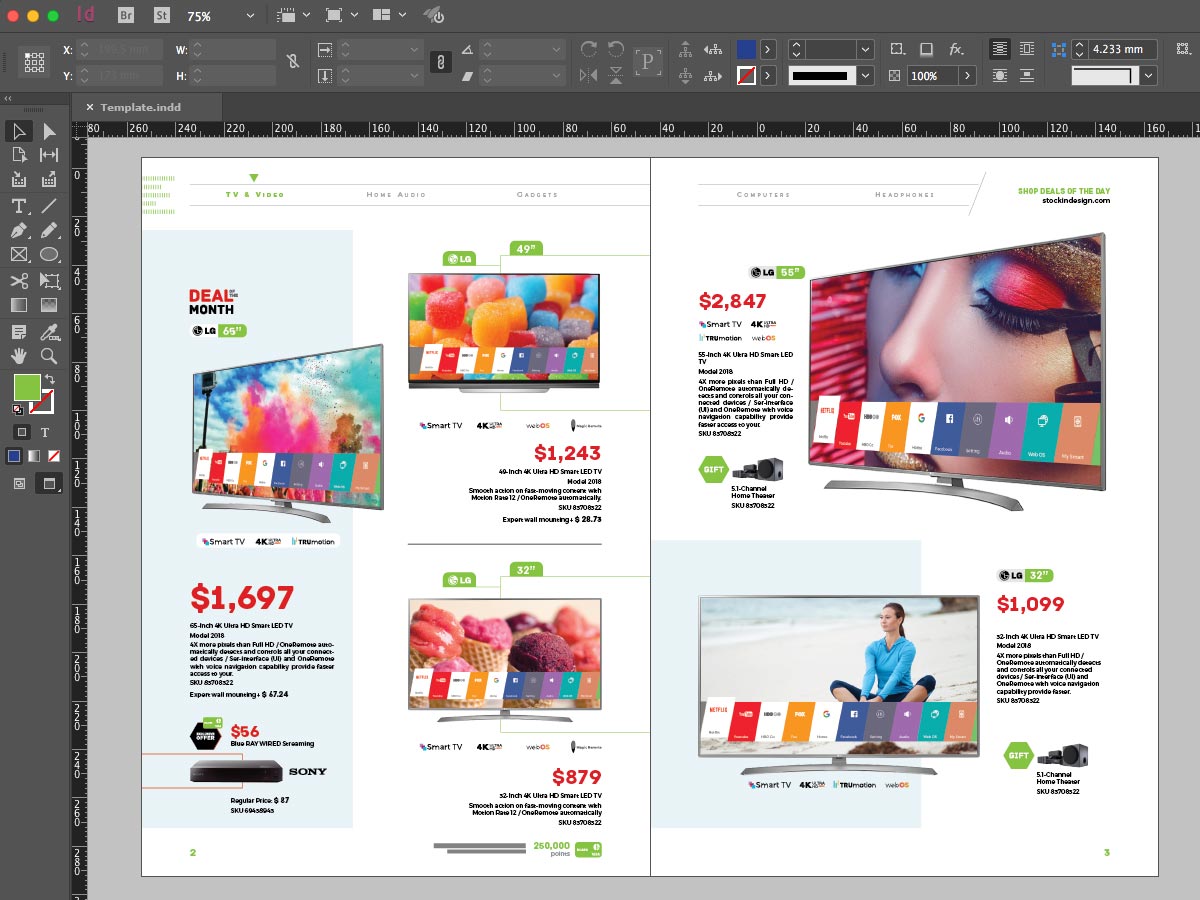Set formatting affects text
Screen dimensions: 1200x900
pyautogui.click(x=46, y=431)
